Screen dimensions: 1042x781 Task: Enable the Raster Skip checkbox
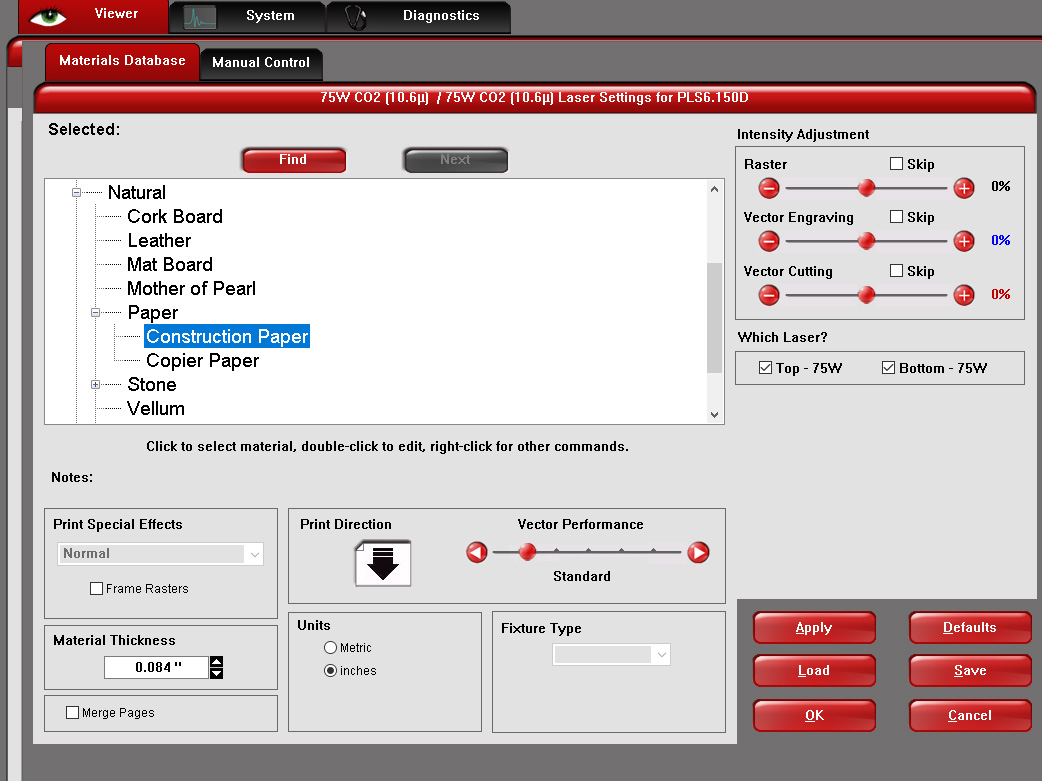click(x=896, y=164)
